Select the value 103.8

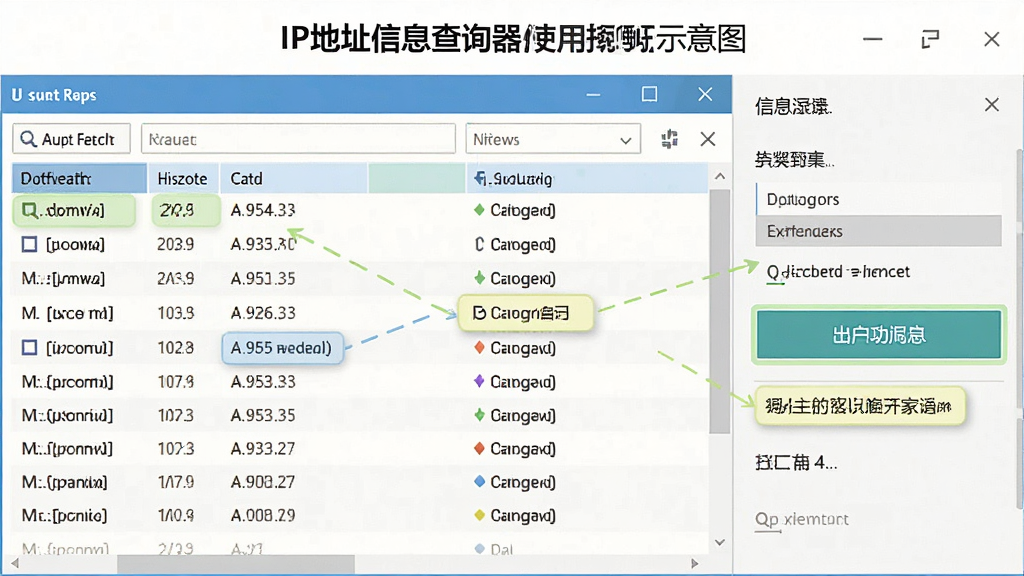(x=176, y=313)
